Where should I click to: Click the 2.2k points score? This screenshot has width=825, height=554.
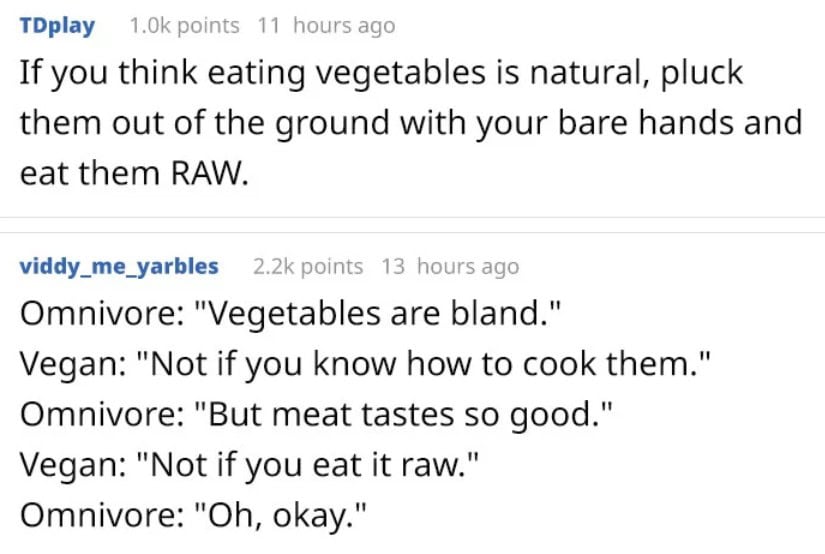coord(308,266)
